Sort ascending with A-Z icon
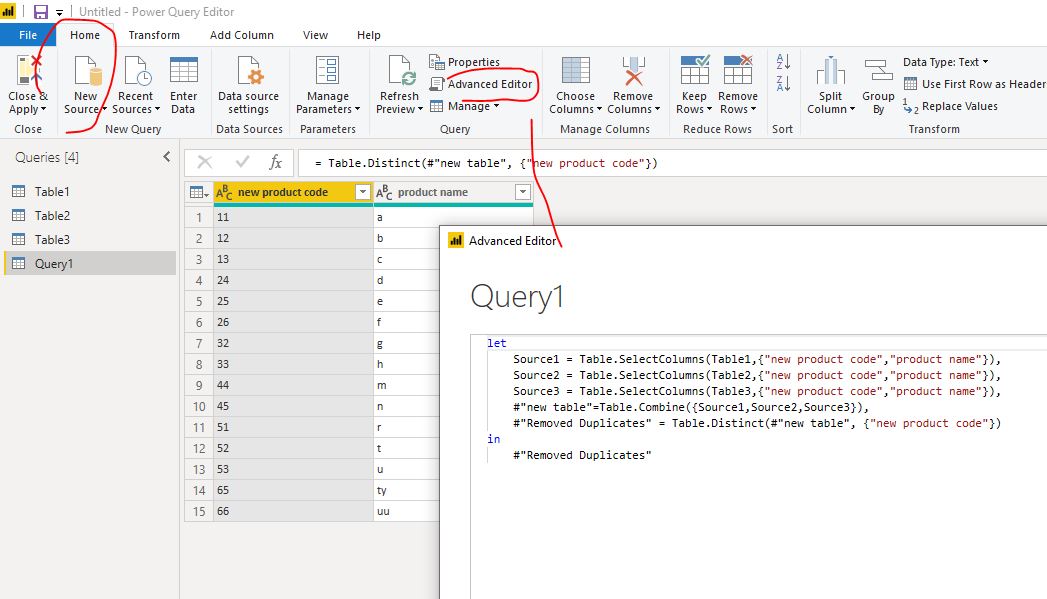 [783, 61]
